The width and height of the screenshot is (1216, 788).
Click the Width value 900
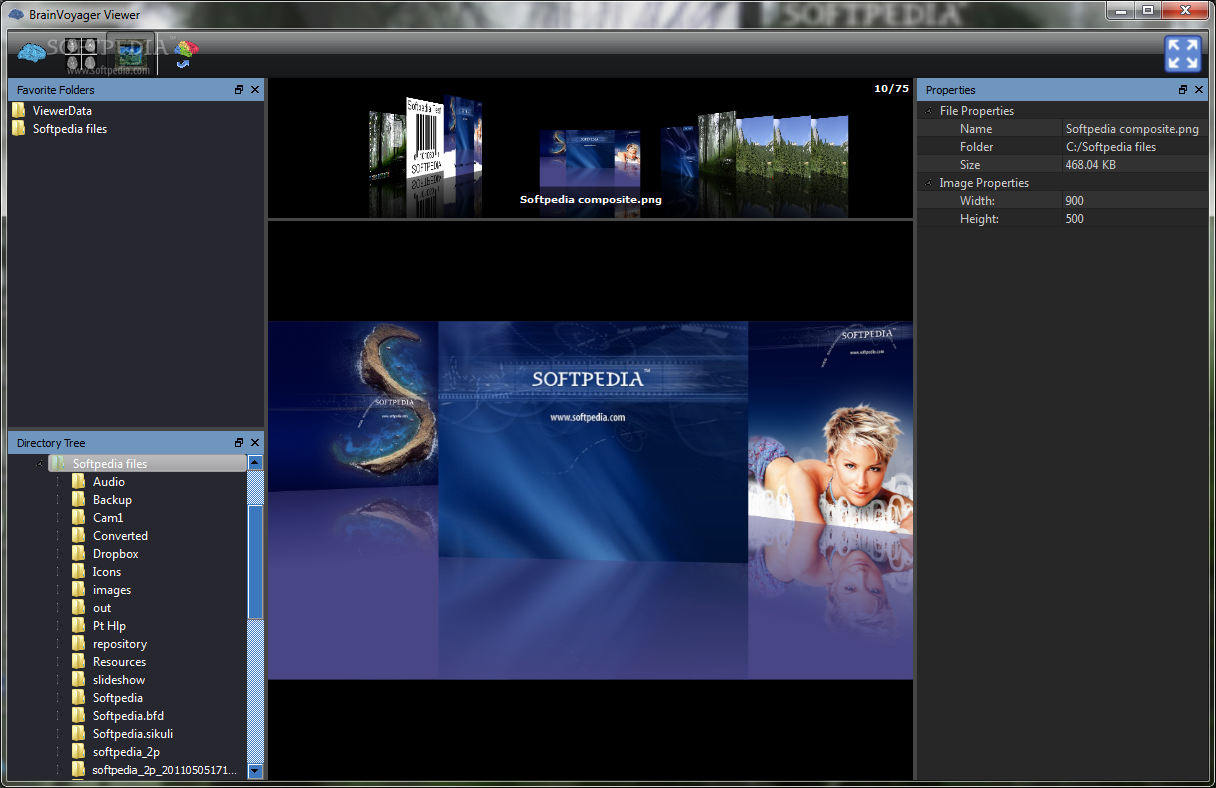(1074, 201)
